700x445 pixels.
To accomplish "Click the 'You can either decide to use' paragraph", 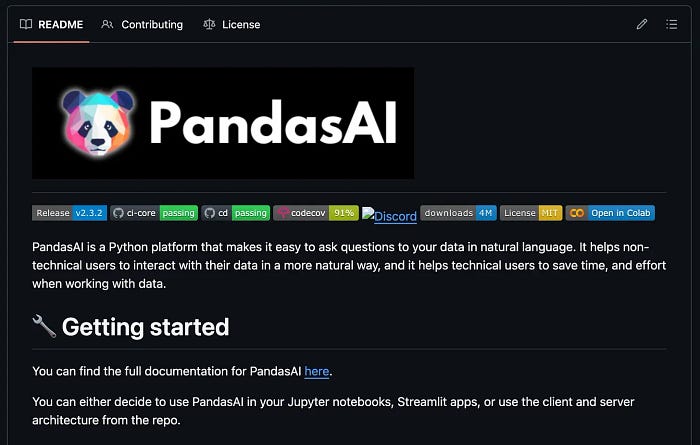I will [333, 411].
